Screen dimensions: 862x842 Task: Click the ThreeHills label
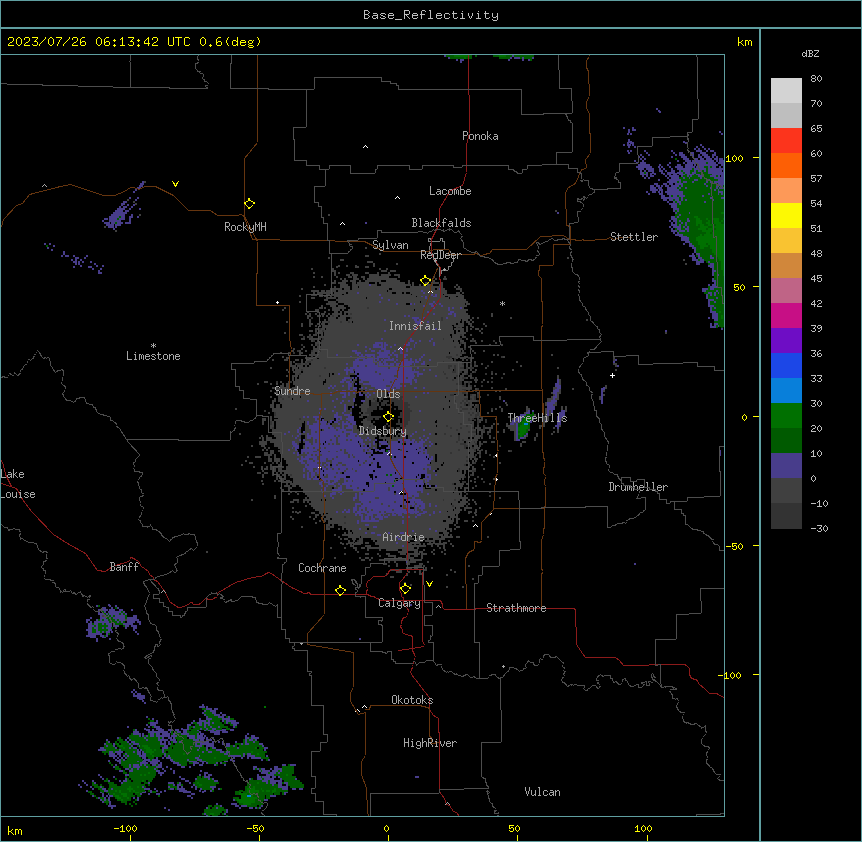[537, 418]
